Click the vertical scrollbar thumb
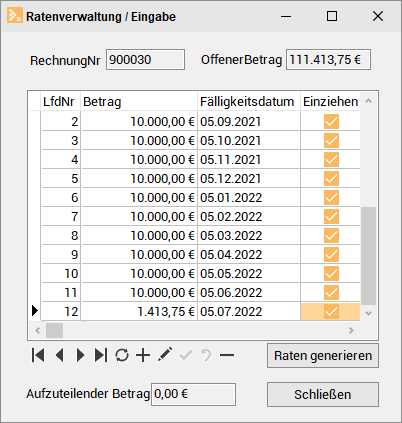 click(x=368, y=256)
